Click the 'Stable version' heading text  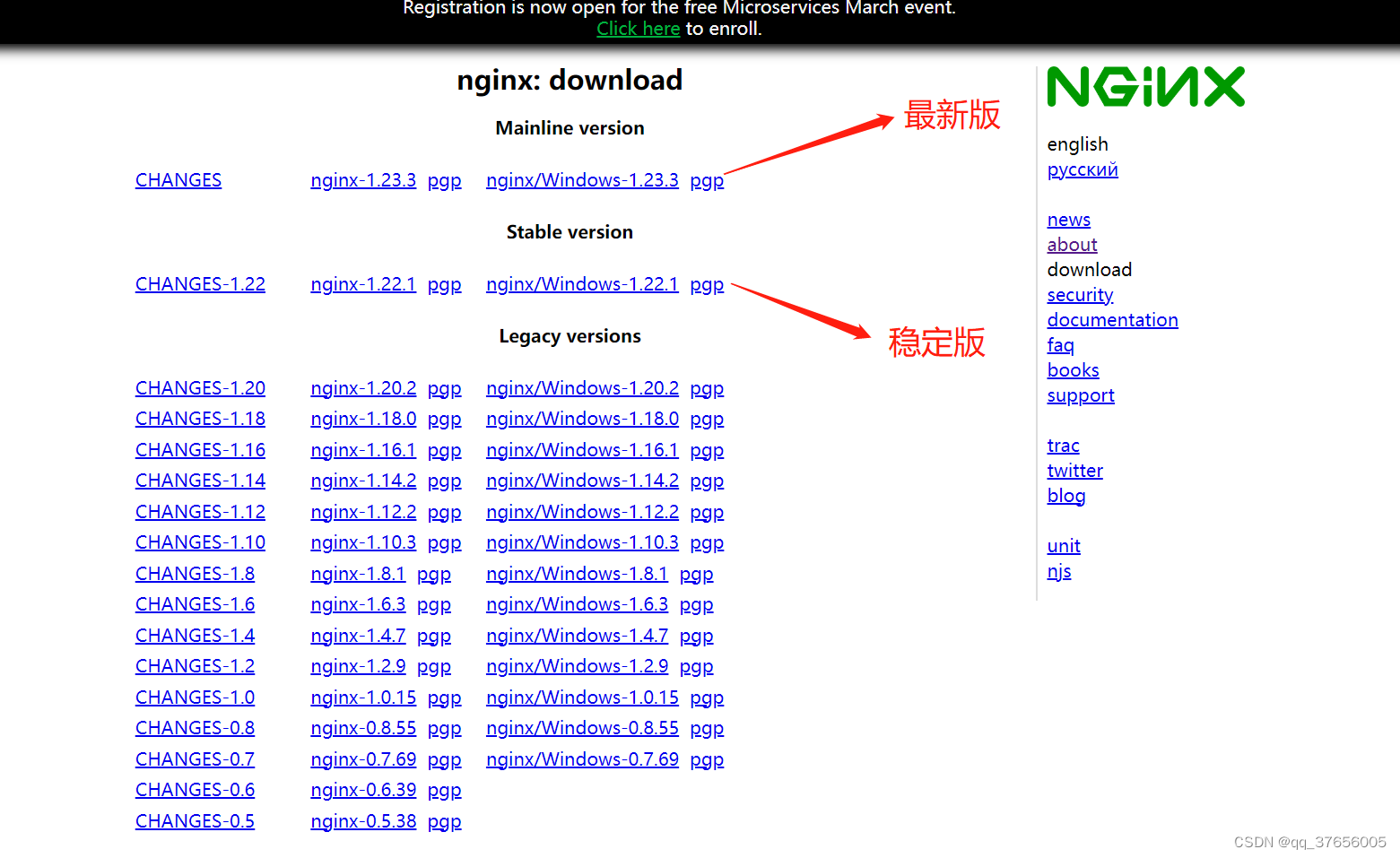570,232
